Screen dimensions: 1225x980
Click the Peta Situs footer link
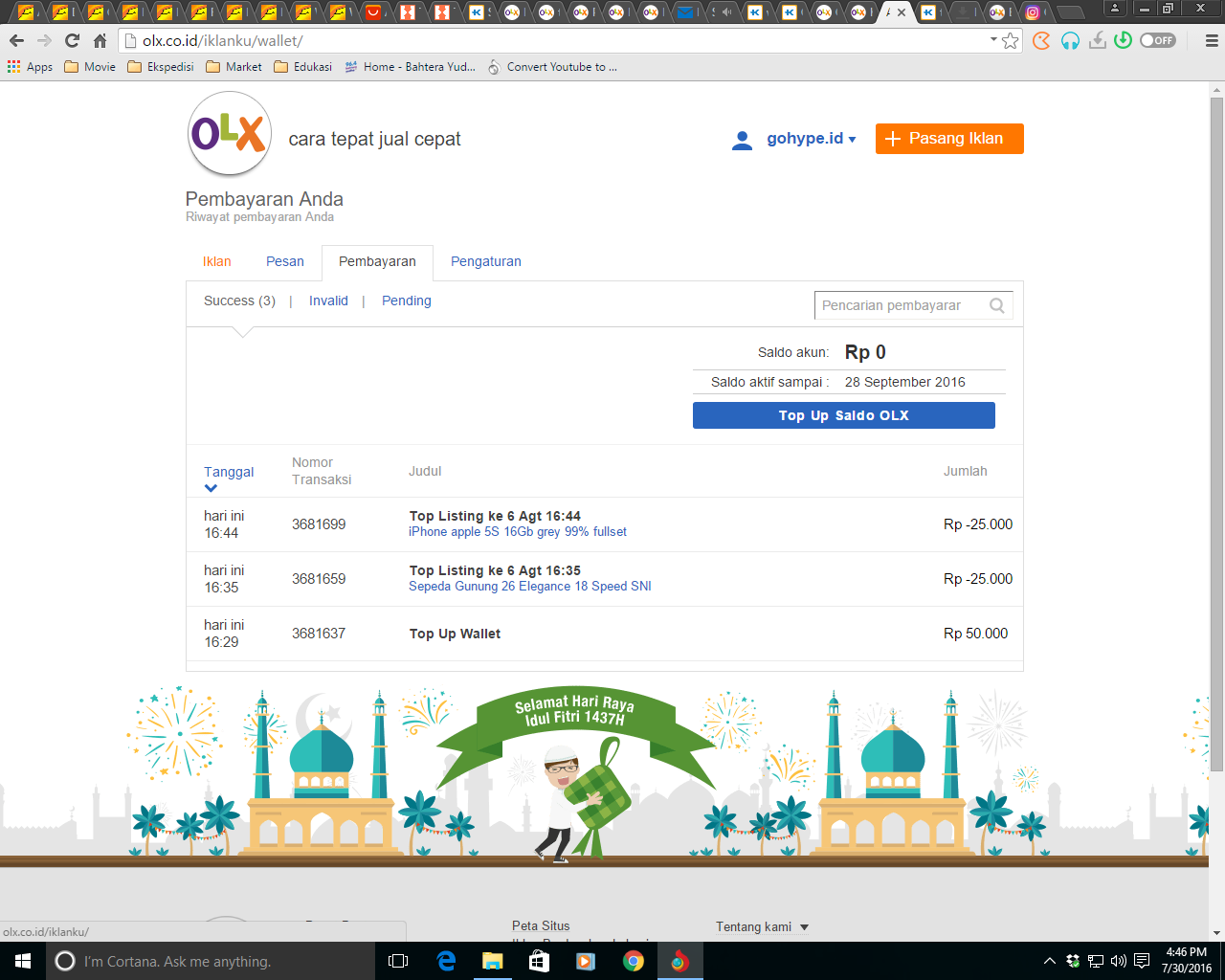pos(541,925)
